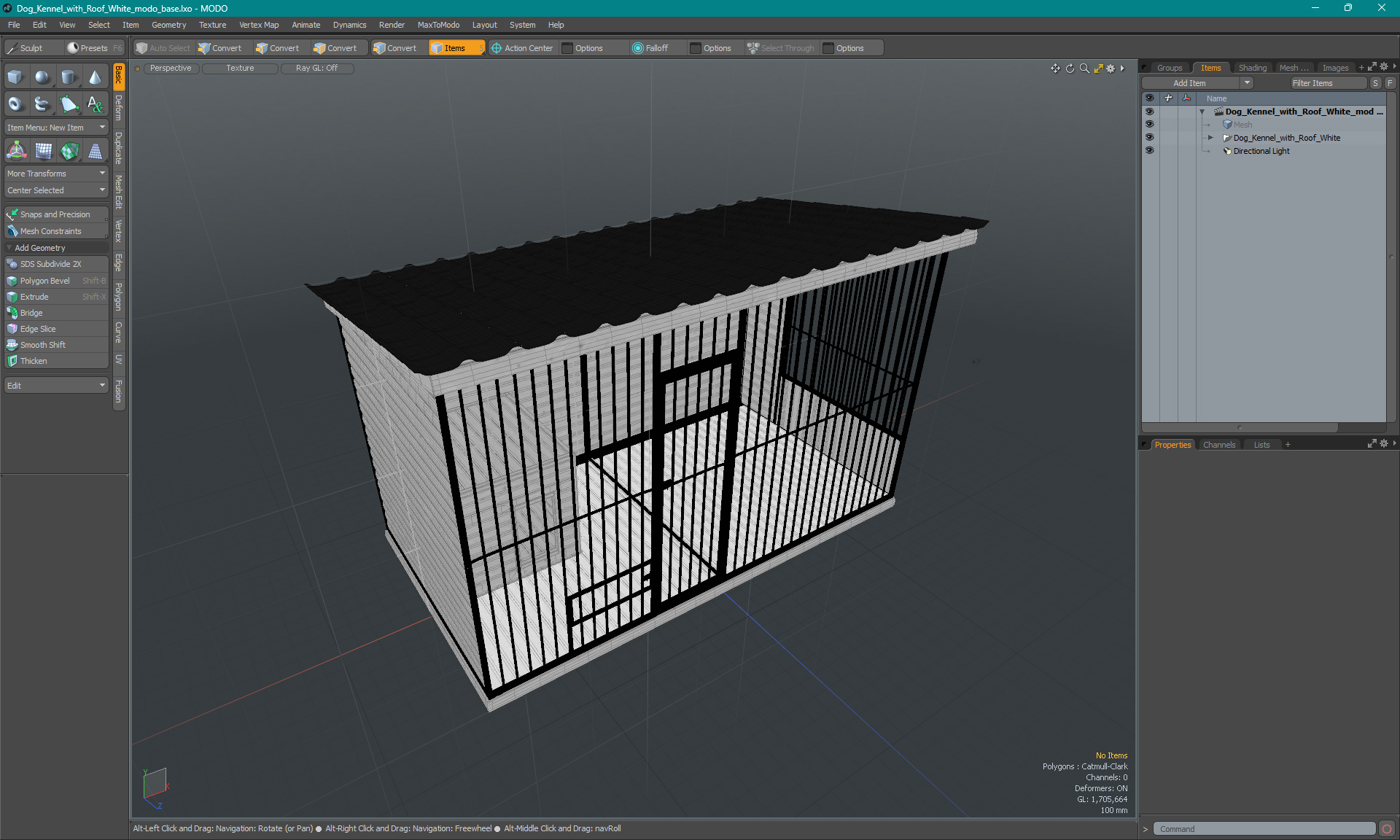Open the Vertex Map menu
Screen dimensions: 1400x840
point(259,25)
